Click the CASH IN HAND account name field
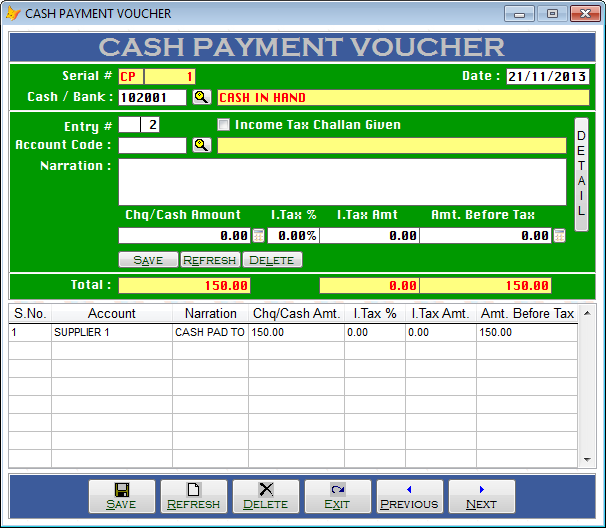 (403, 97)
